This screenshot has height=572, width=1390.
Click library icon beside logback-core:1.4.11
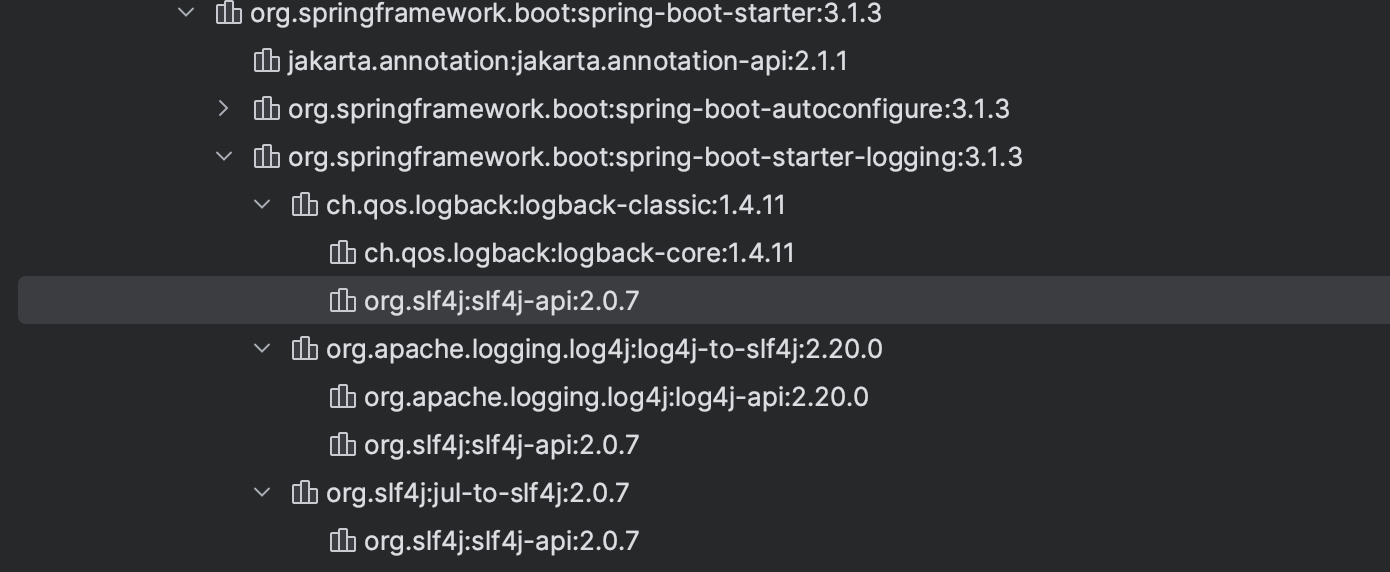pyautogui.click(x=343, y=253)
